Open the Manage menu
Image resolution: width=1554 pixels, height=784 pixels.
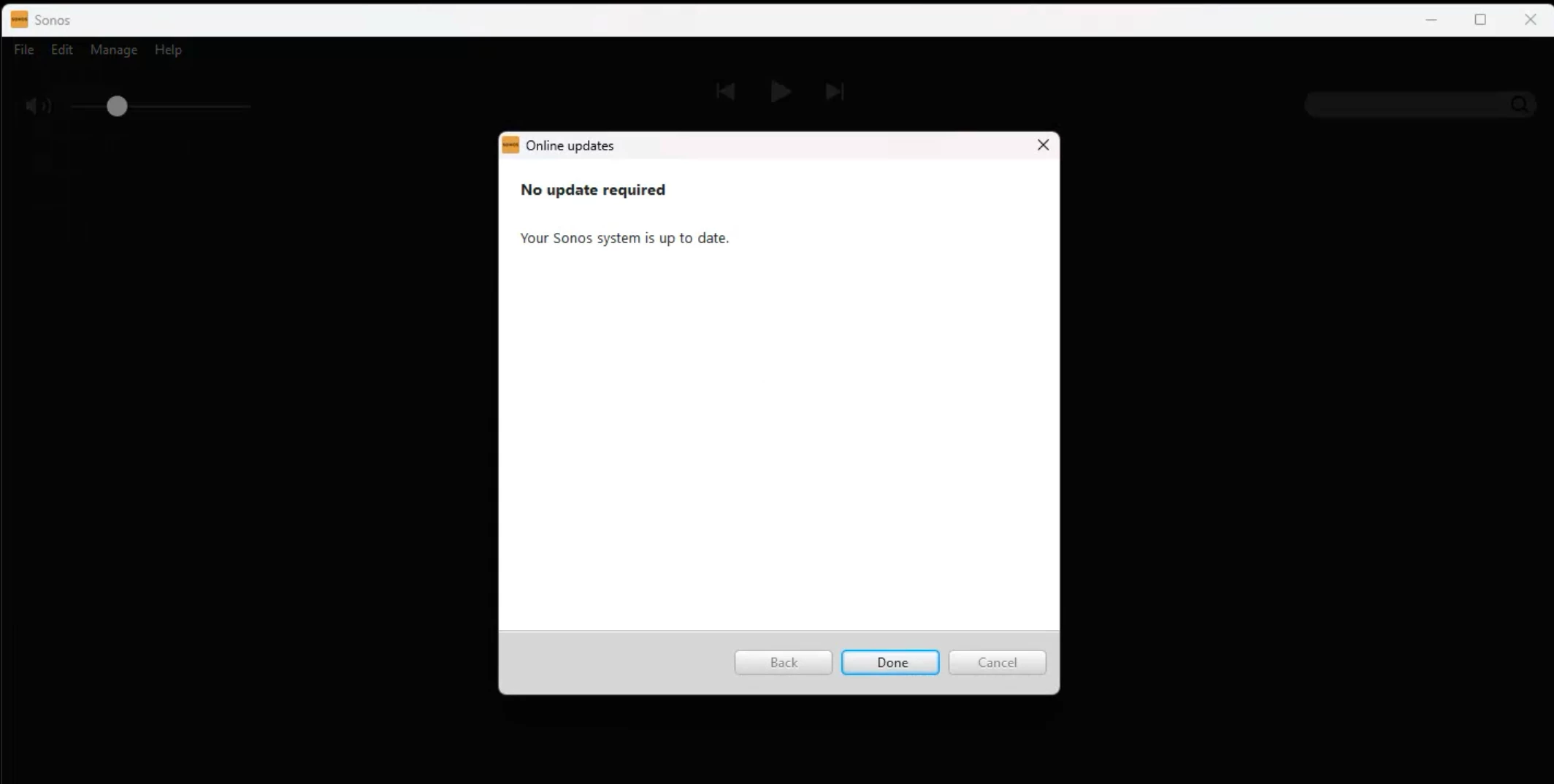click(114, 50)
